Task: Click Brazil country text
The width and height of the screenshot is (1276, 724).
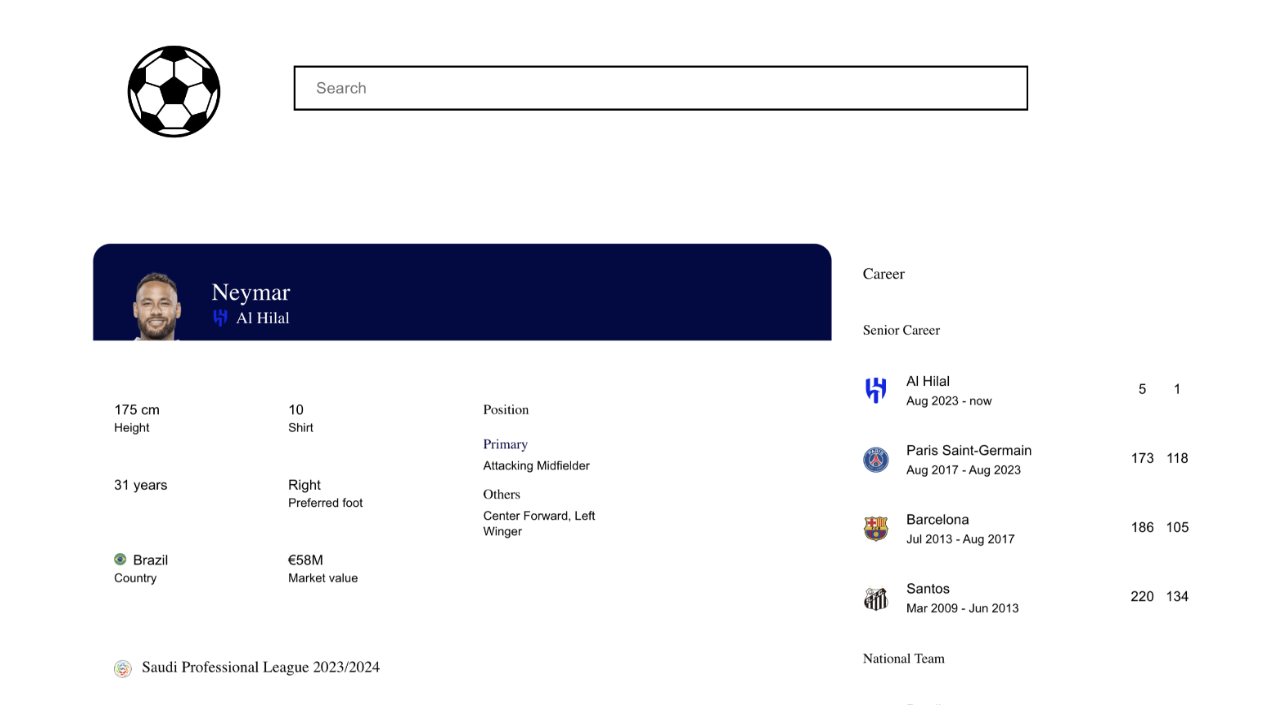Action: (x=150, y=560)
